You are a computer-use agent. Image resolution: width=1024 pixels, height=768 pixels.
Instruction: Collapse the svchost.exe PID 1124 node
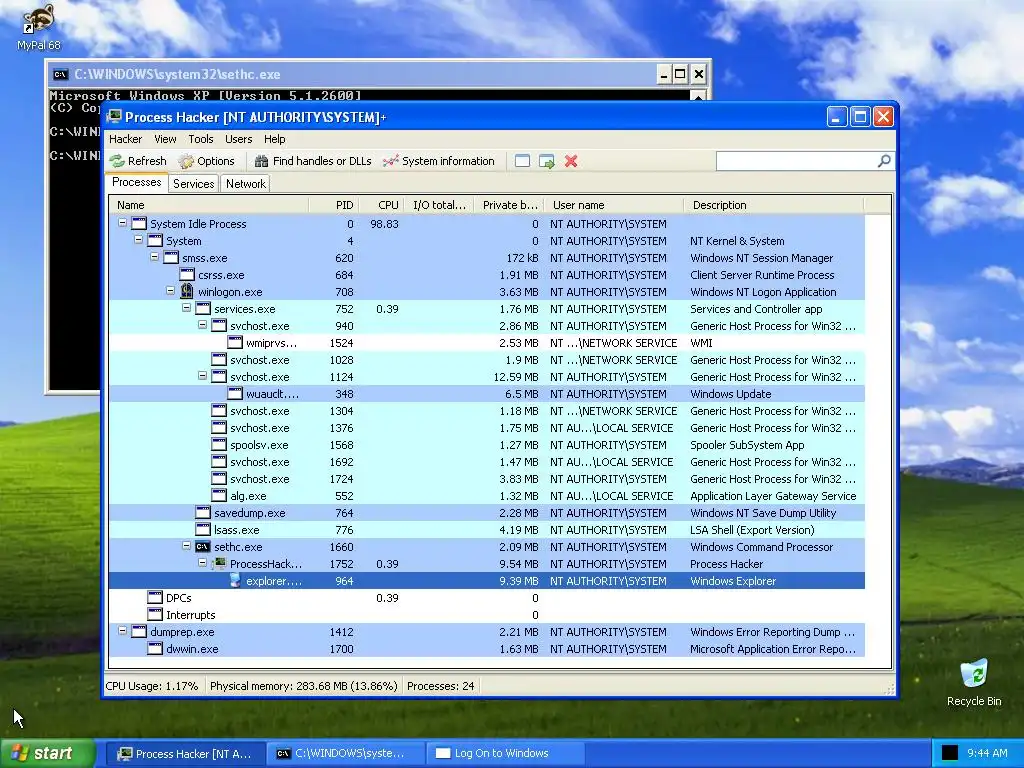[202, 376]
